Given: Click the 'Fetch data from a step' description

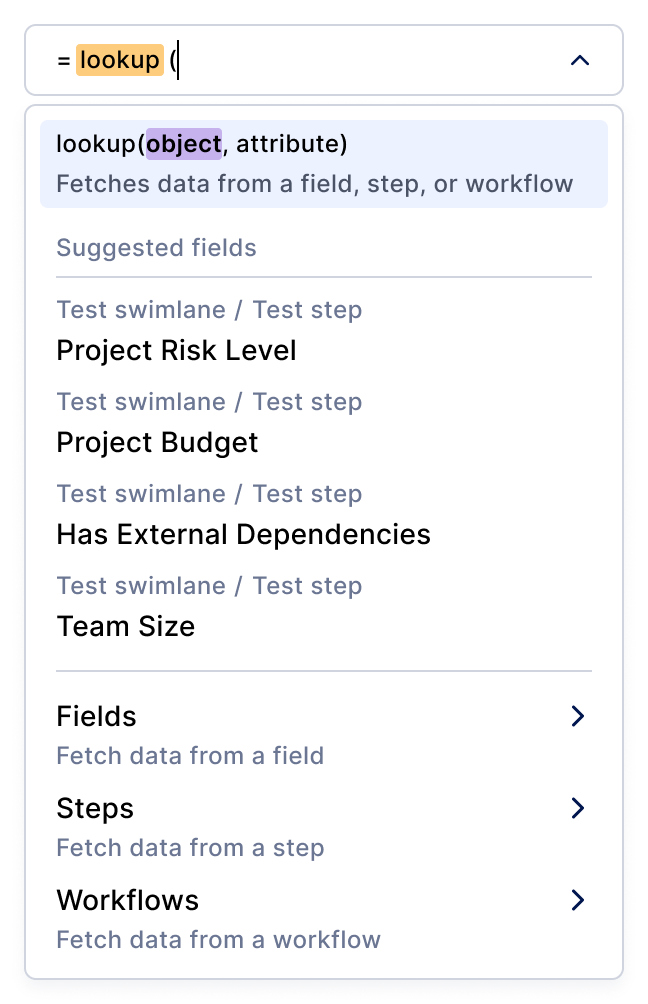Looking at the screenshot, I should coord(190,848).
